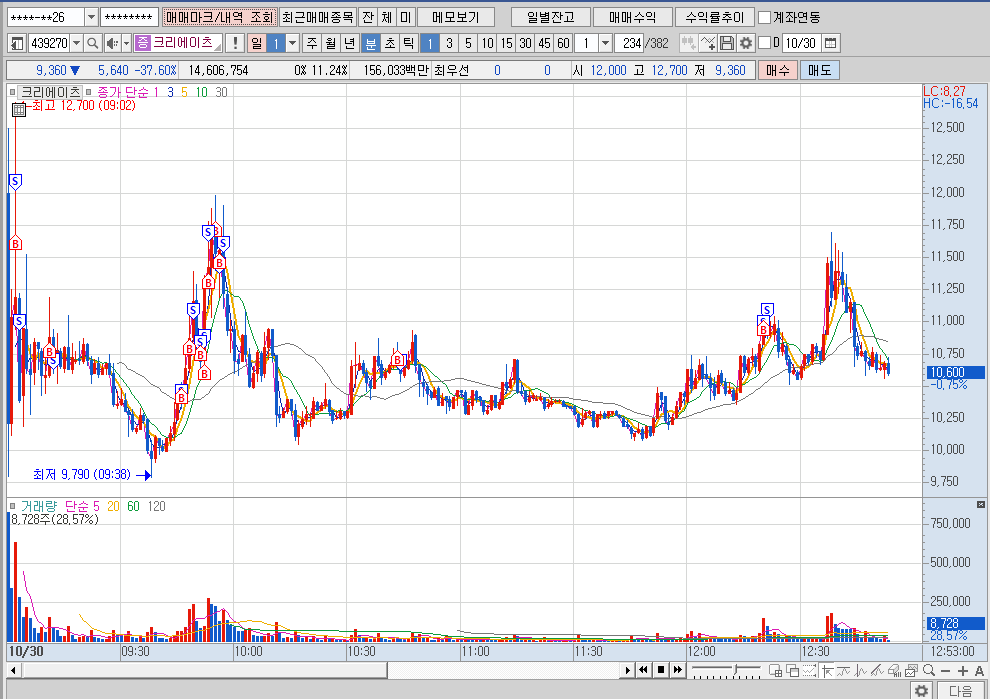
Task: Click the 매도 sell button
Action: pyautogui.click(x=820, y=70)
